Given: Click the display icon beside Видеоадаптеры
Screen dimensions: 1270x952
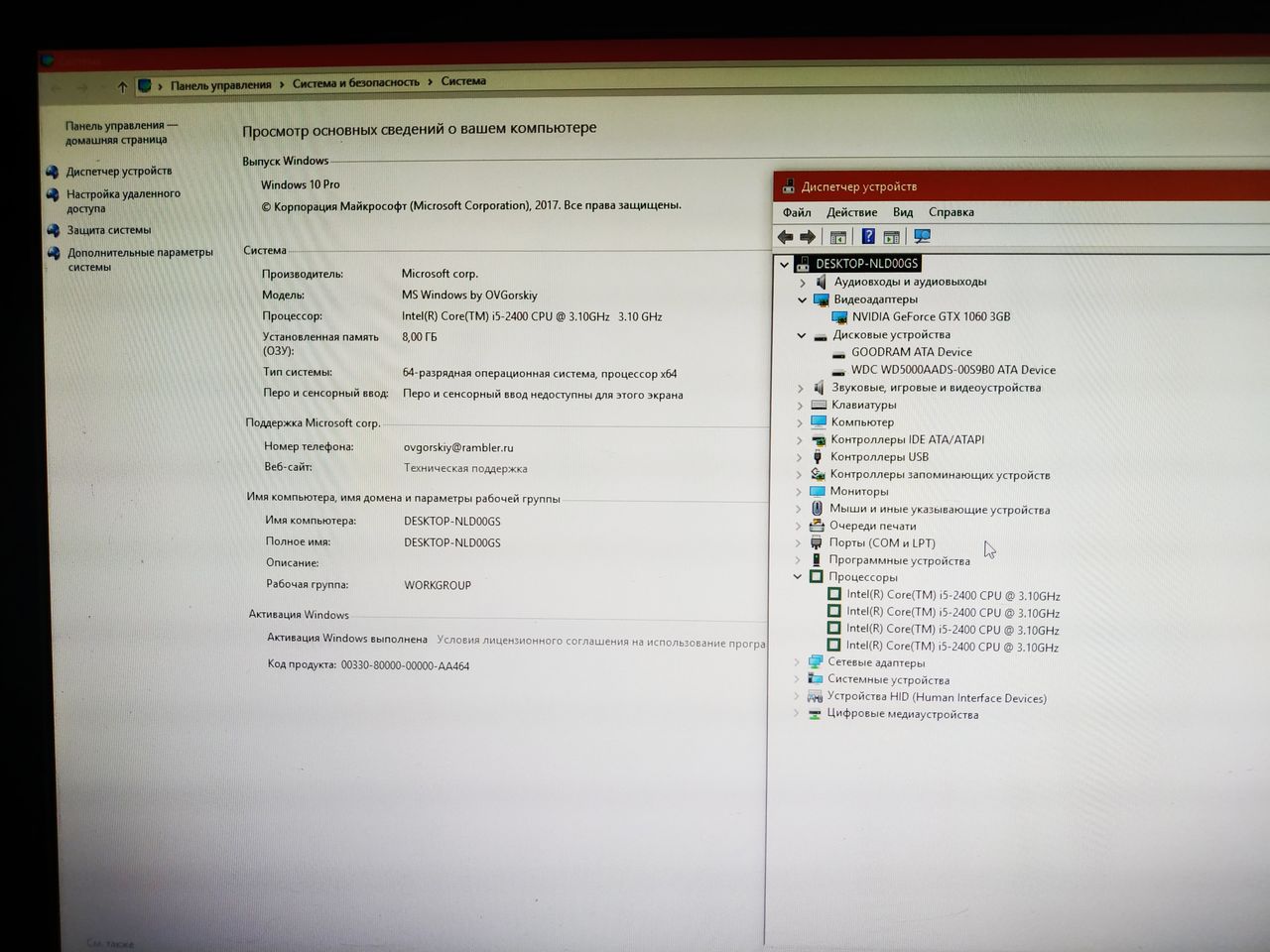Looking at the screenshot, I should click(x=821, y=299).
